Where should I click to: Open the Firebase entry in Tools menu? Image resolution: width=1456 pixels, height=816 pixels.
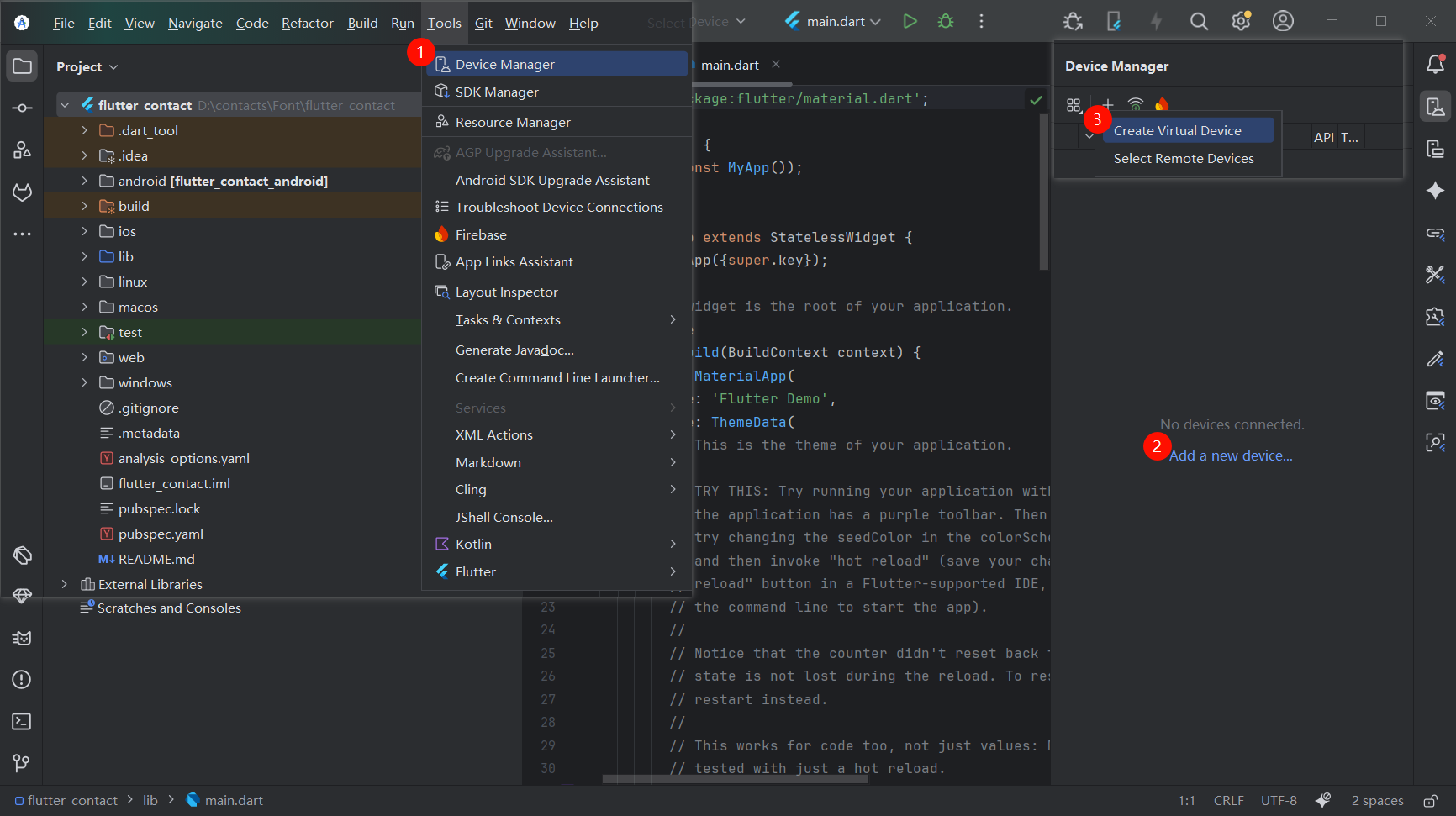[x=557, y=234]
